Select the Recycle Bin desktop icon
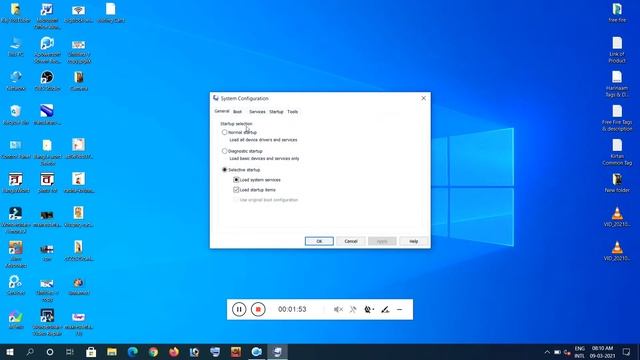This screenshot has width=640, height=360. 16,115
